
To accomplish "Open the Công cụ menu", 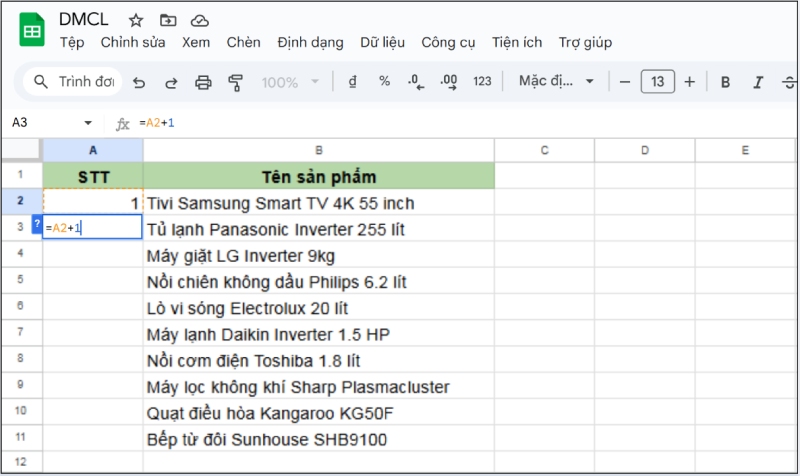I will (448, 42).
